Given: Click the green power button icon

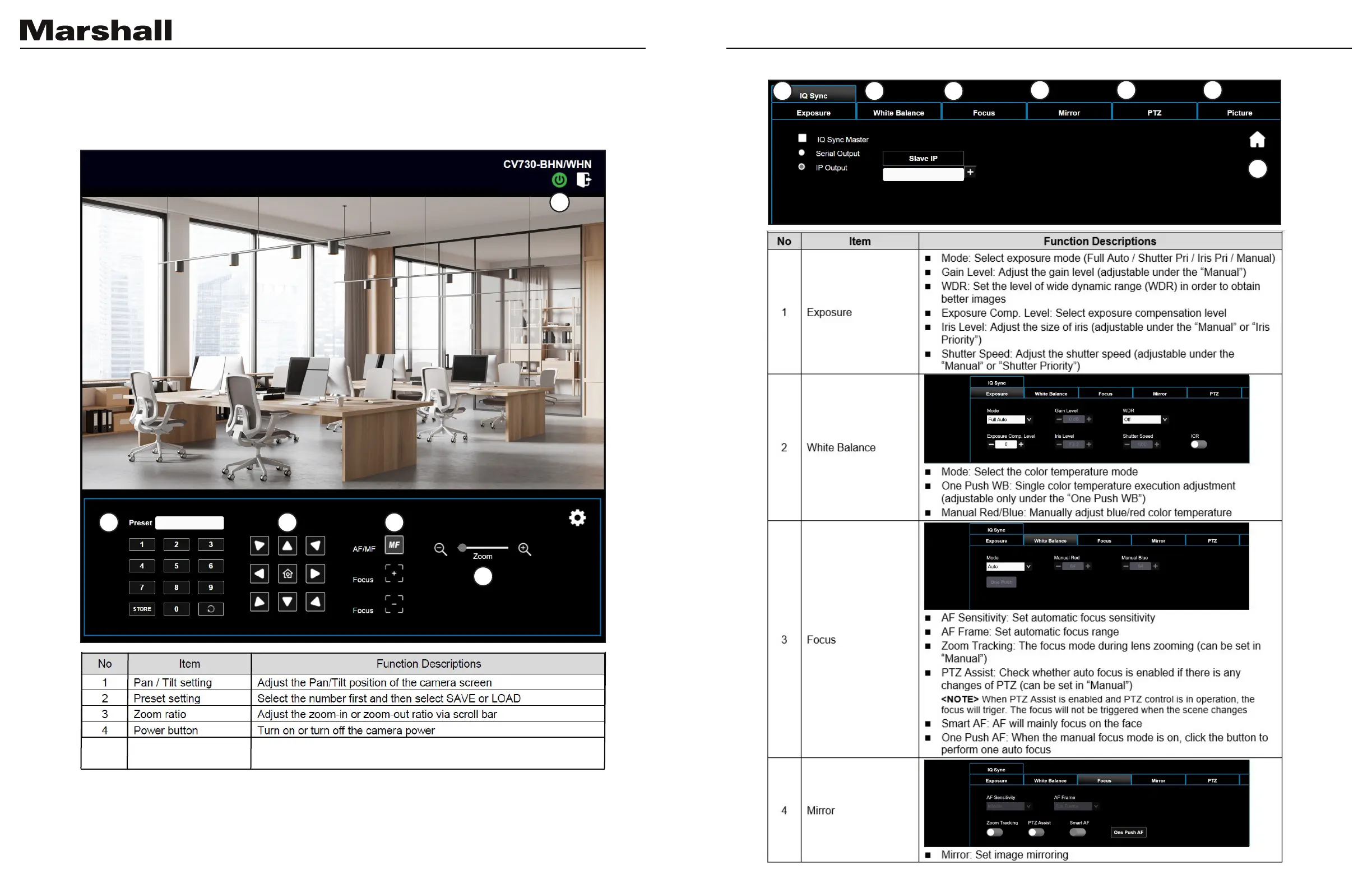Looking at the screenshot, I should (x=559, y=181).
